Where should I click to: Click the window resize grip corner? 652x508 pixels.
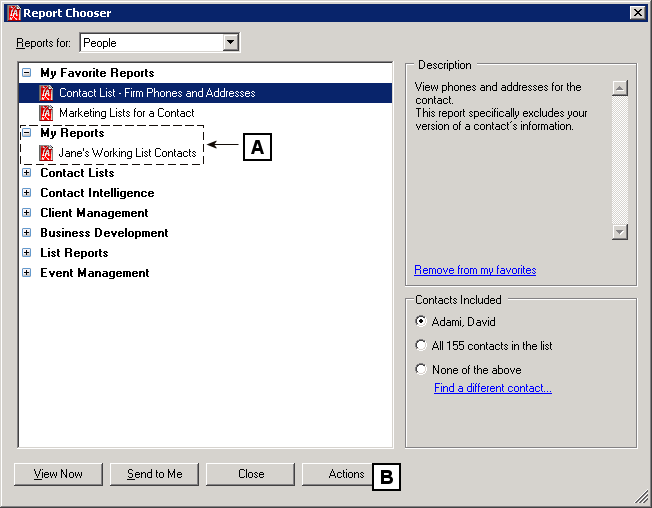(x=642, y=498)
